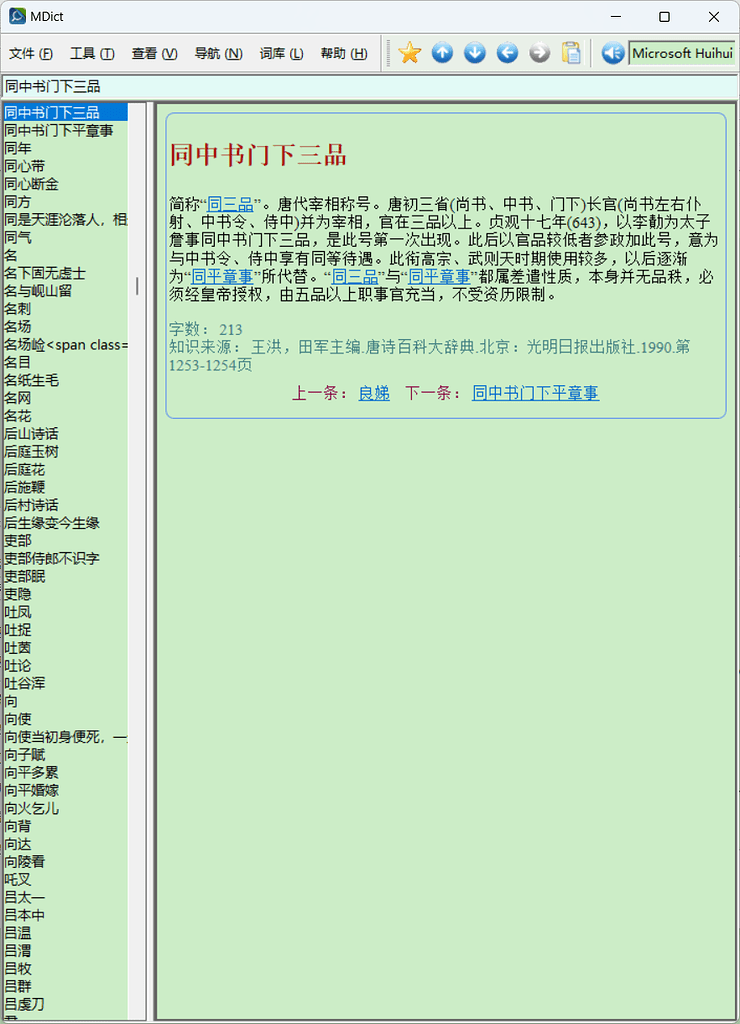Open the 工具 (T) menu
This screenshot has height=1024, width=740.
click(92, 54)
